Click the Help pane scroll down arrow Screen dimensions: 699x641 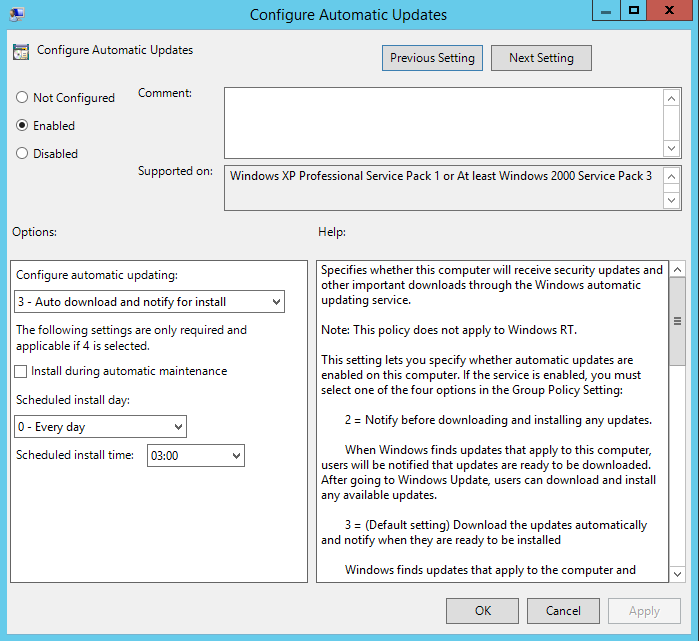pyautogui.click(x=677, y=574)
